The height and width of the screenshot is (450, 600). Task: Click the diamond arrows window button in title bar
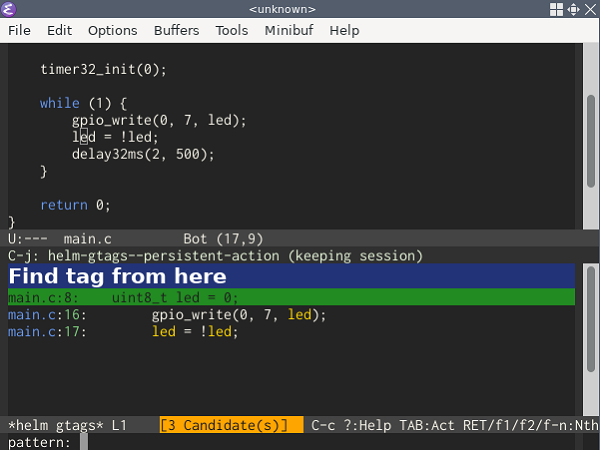(572, 10)
